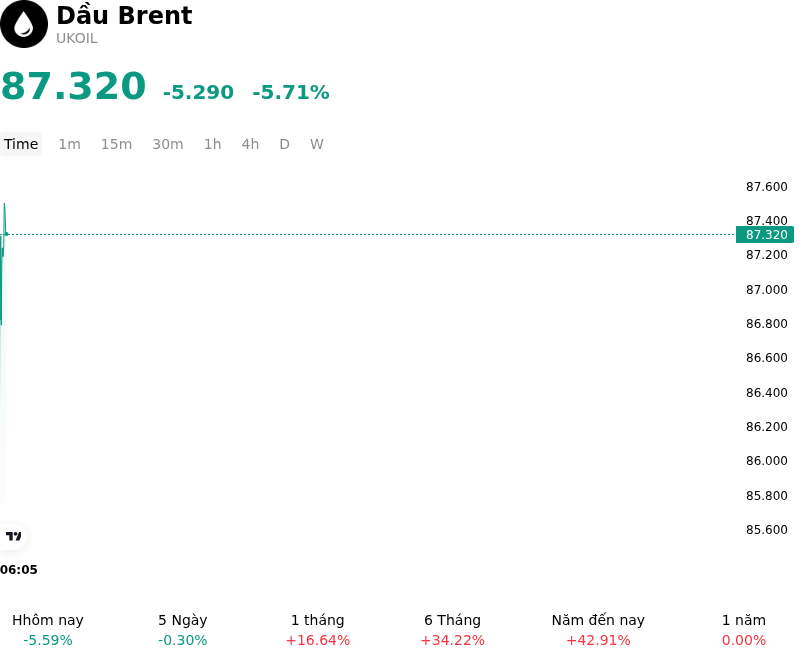Select the 1h interval tab

point(213,144)
